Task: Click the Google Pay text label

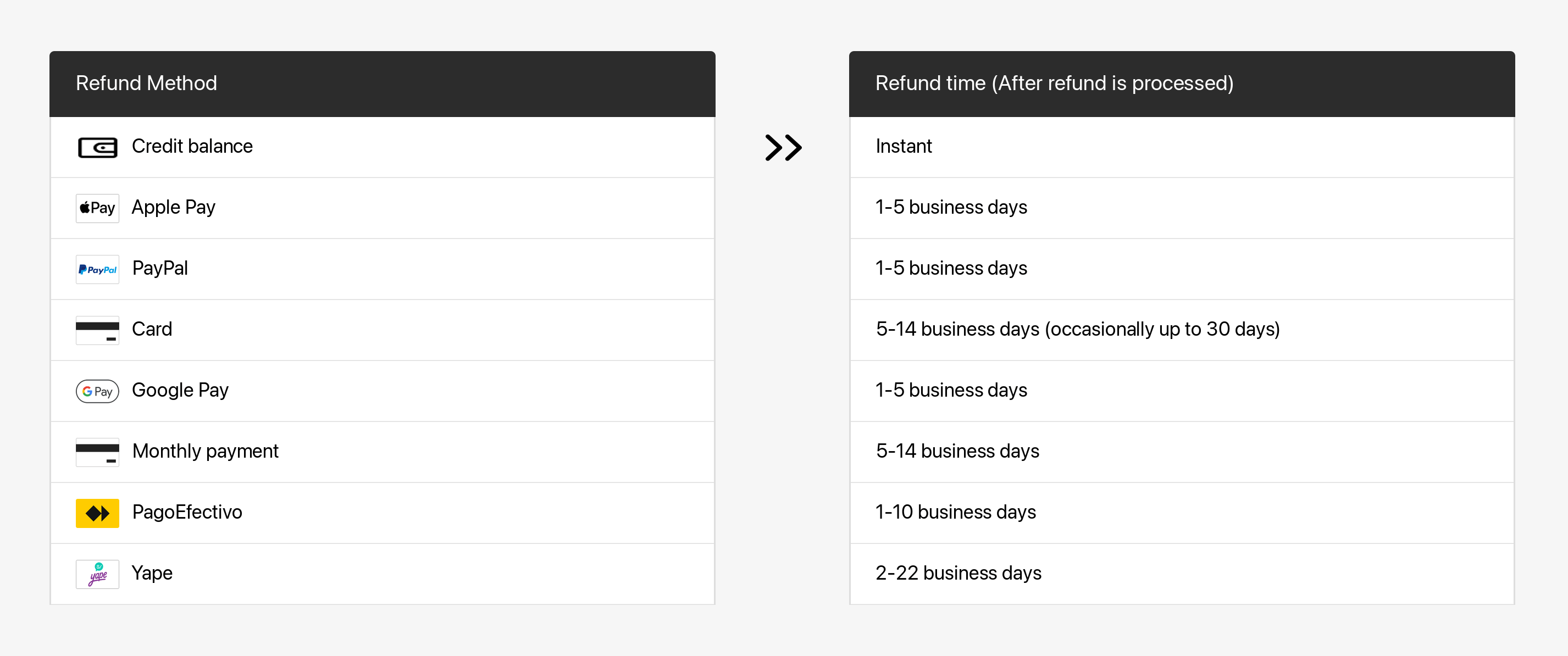Action: point(180,390)
